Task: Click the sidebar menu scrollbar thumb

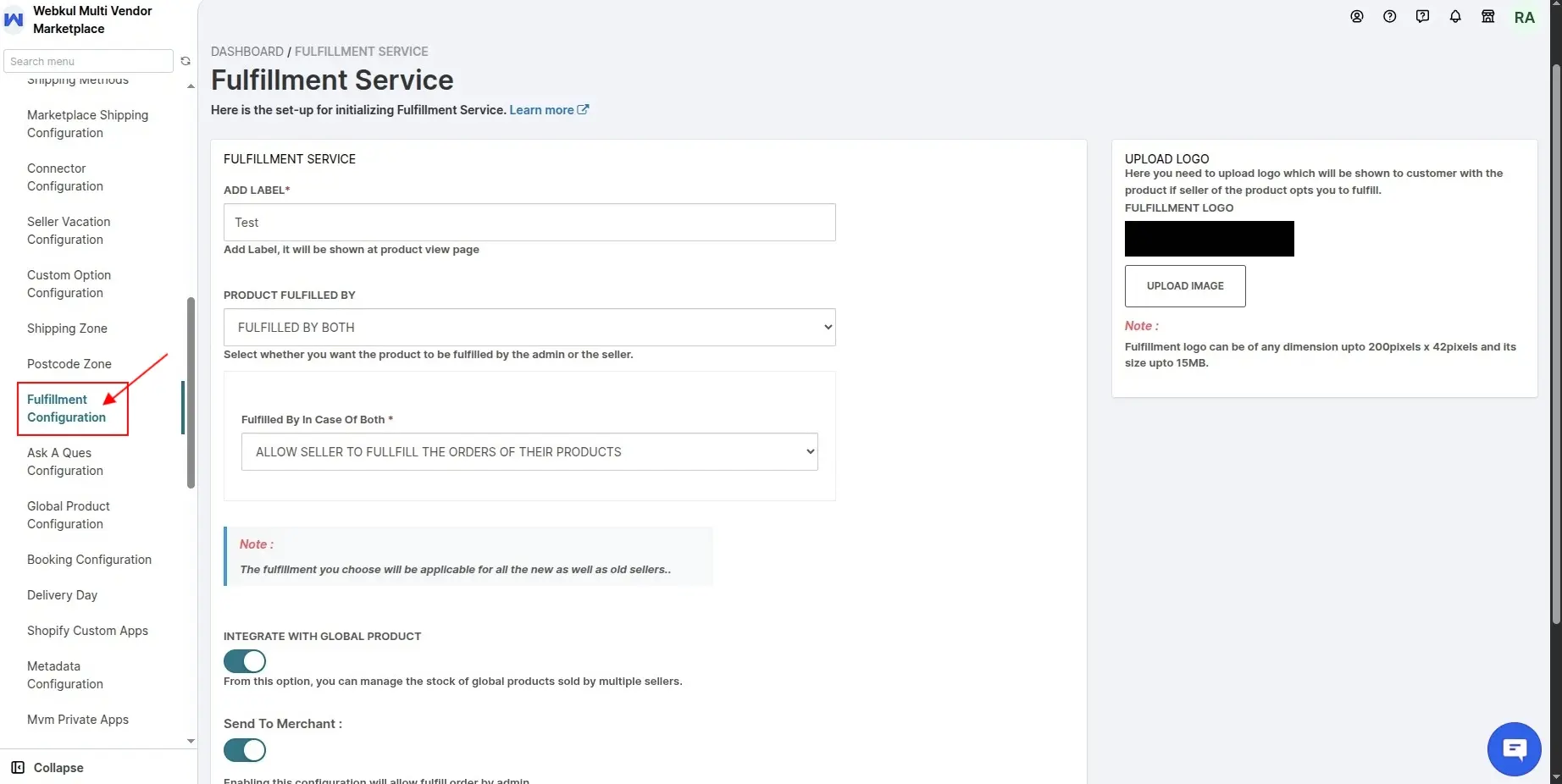Action: 191,393
